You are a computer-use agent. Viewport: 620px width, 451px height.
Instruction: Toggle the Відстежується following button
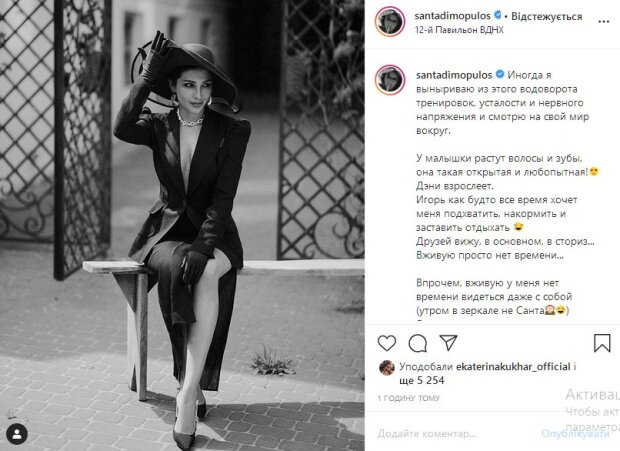[546, 16]
